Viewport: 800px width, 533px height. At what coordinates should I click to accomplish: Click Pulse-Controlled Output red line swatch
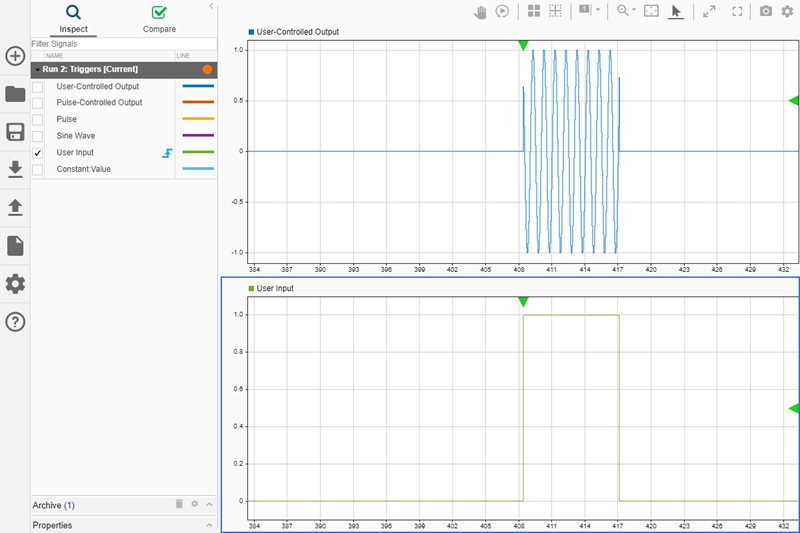198,102
